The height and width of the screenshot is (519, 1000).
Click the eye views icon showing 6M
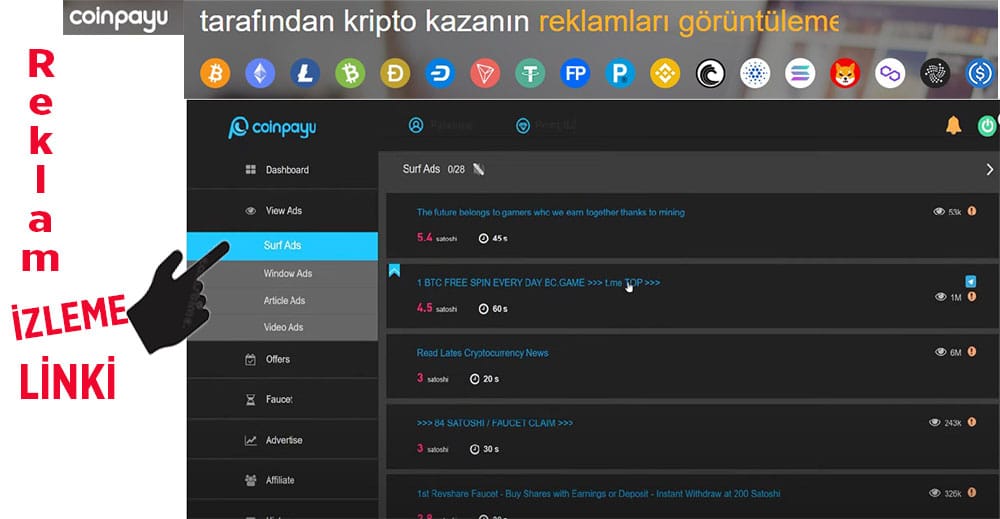941,352
